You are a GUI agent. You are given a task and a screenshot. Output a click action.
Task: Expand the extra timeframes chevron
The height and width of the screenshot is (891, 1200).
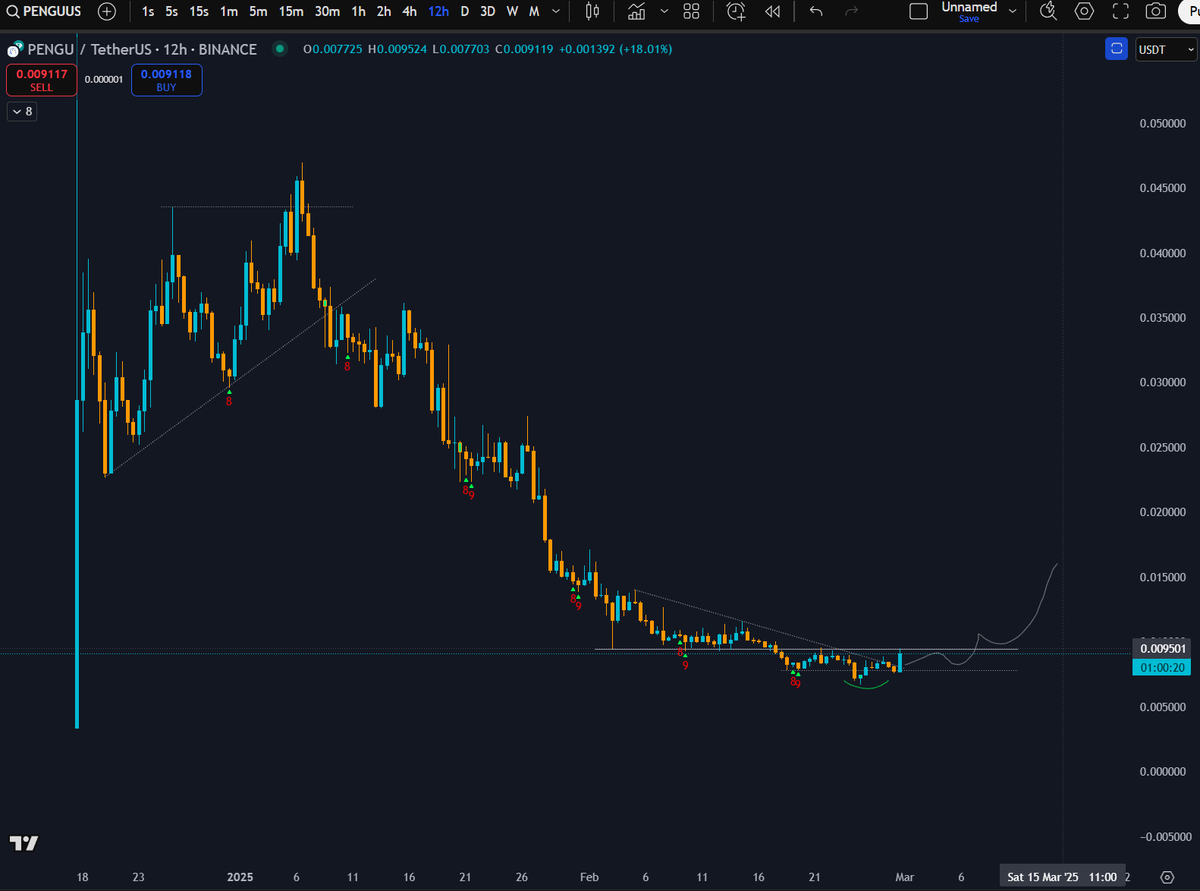(x=555, y=12)
